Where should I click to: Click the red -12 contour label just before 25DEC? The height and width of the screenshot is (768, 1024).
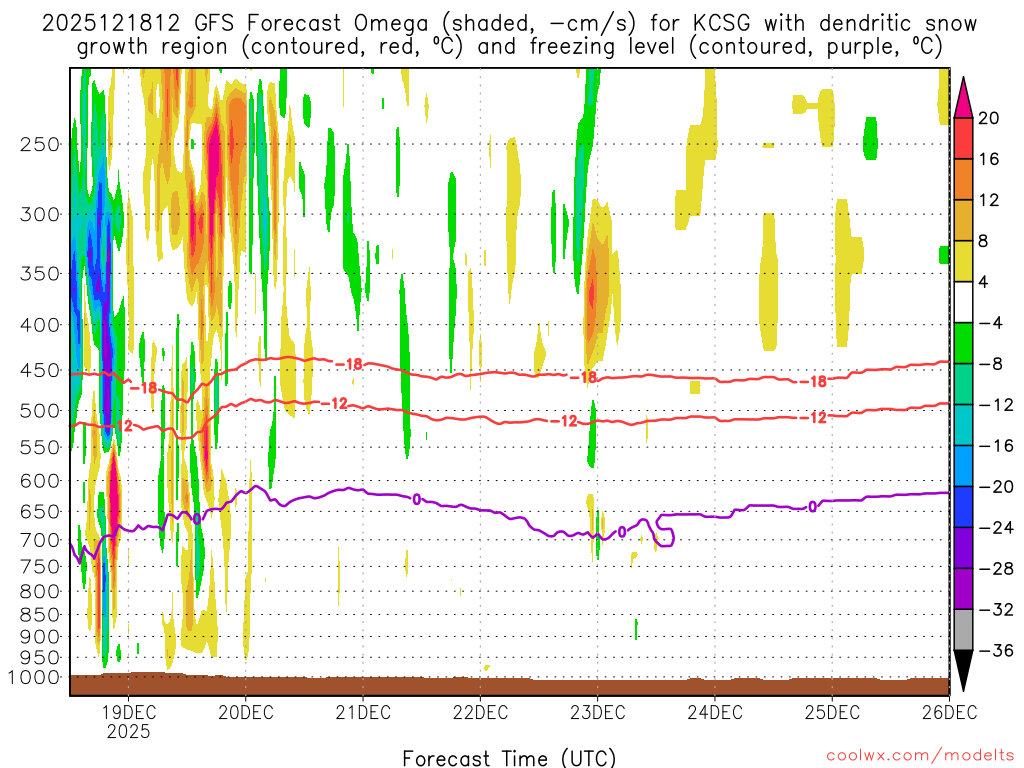point(814,418)
